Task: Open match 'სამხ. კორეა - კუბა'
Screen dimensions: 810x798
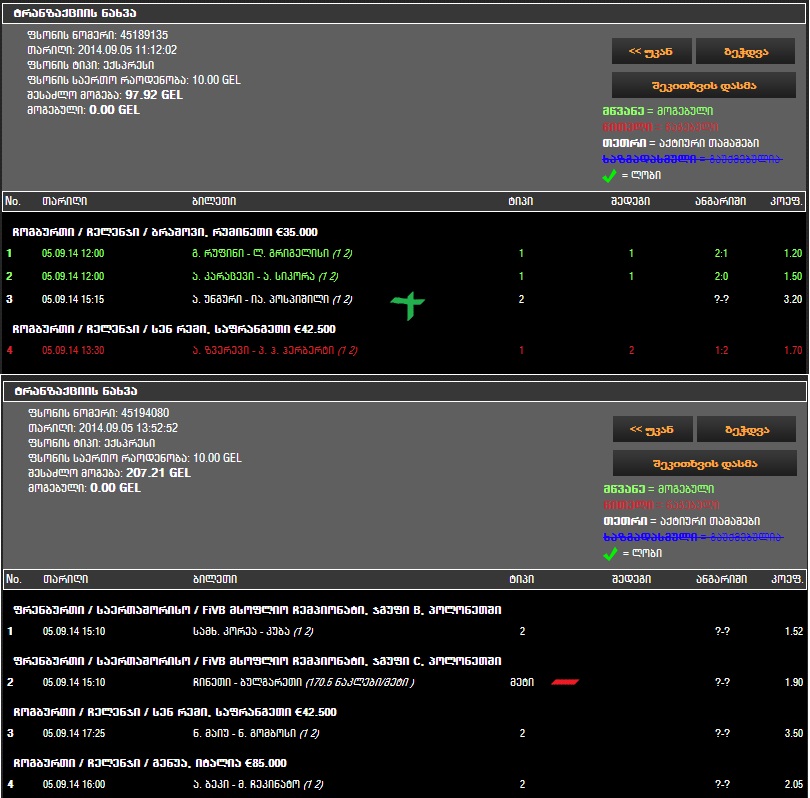Action: [x=253, y=631]
